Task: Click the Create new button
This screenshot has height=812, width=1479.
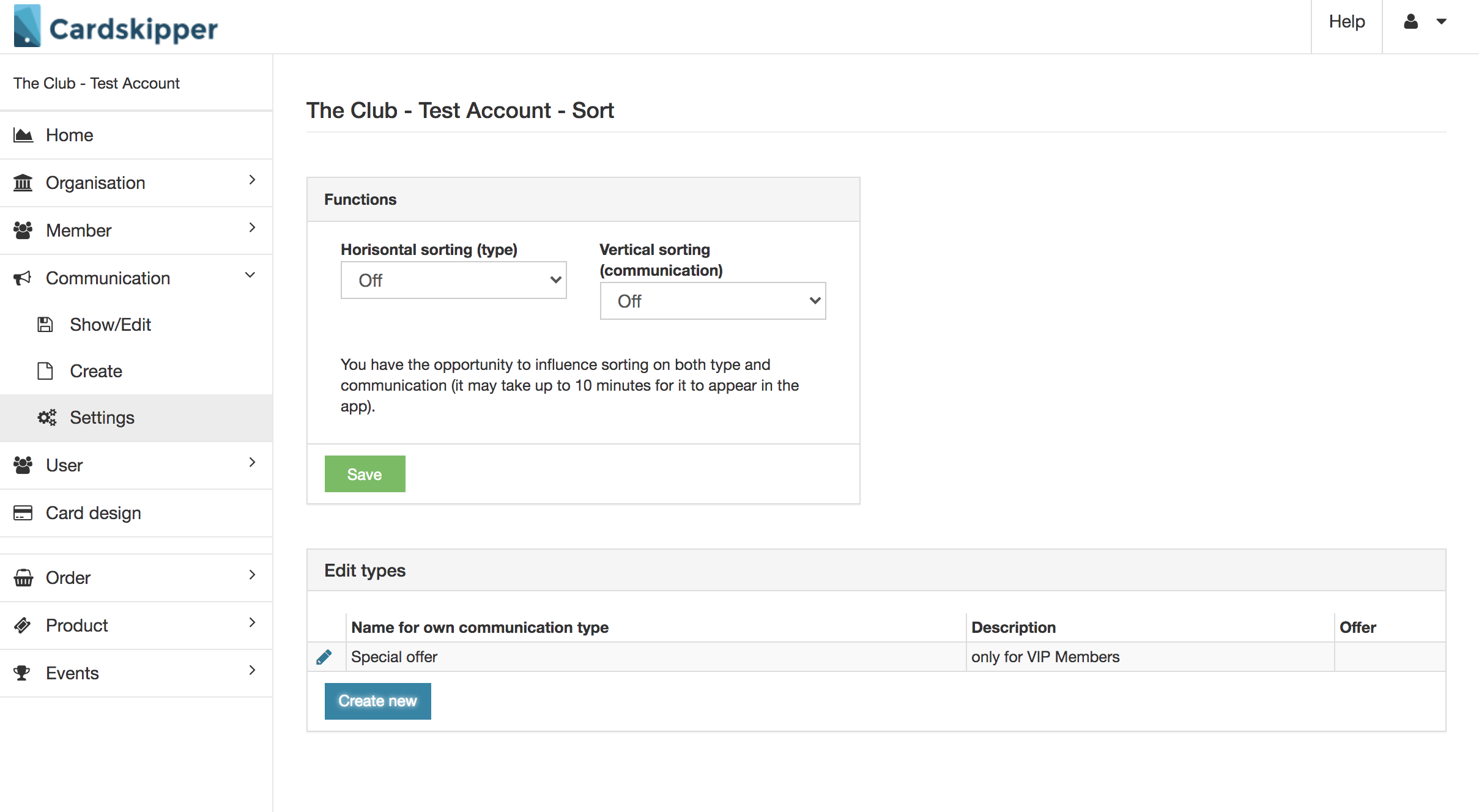Action: pyautogui.click(x=377, y=701)
